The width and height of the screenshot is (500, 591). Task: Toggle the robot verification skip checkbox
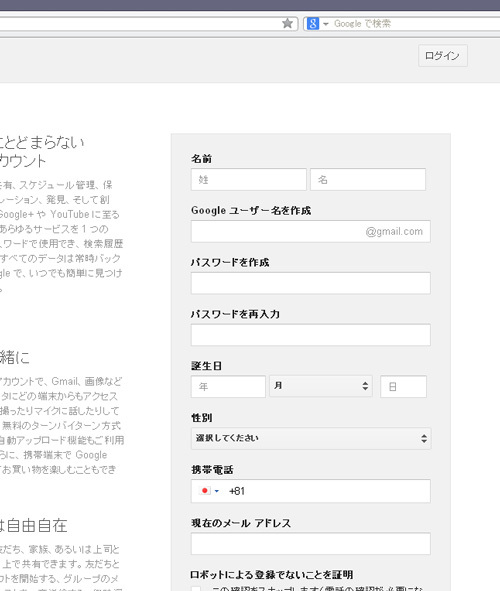(196, 589)
